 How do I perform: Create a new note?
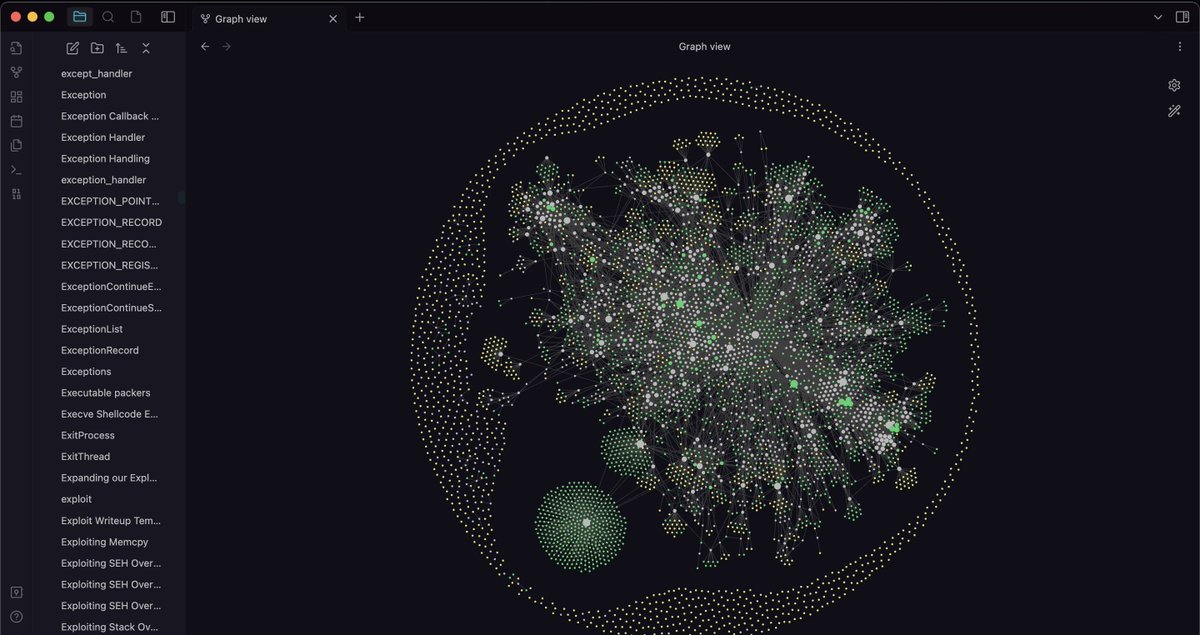(x=72, y=47)
